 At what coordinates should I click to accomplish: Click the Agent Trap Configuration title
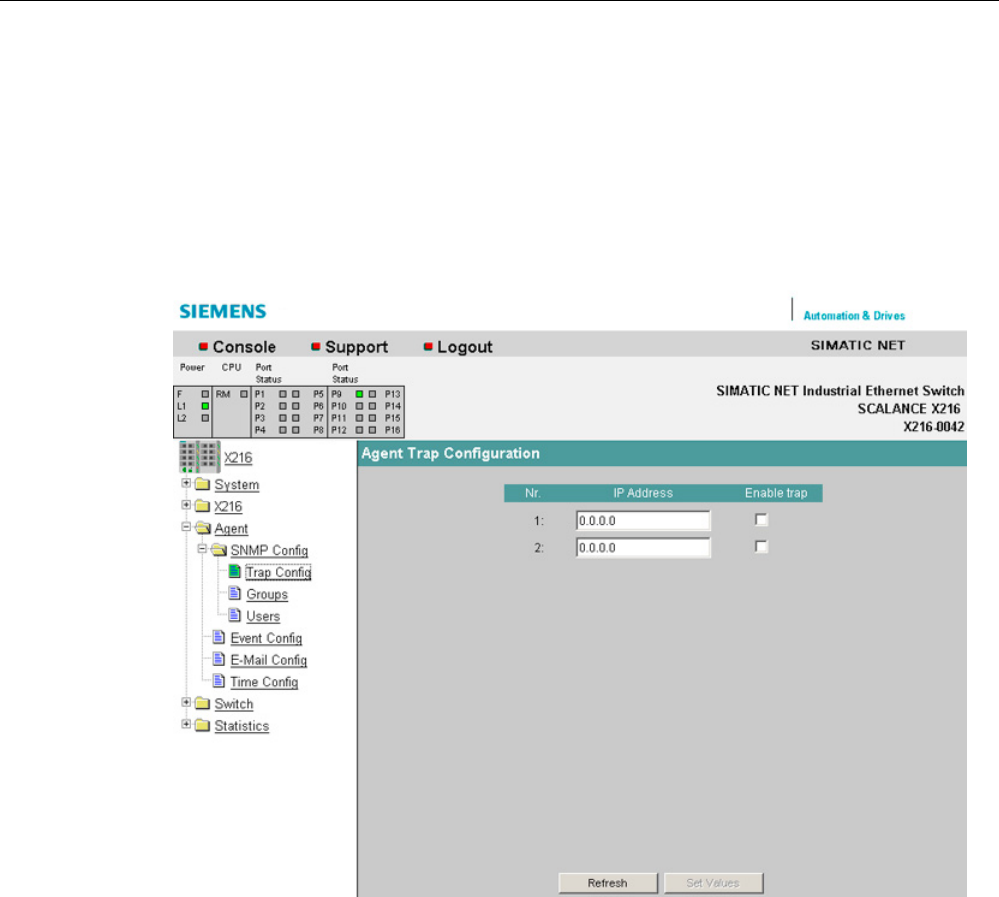[450, 453]
